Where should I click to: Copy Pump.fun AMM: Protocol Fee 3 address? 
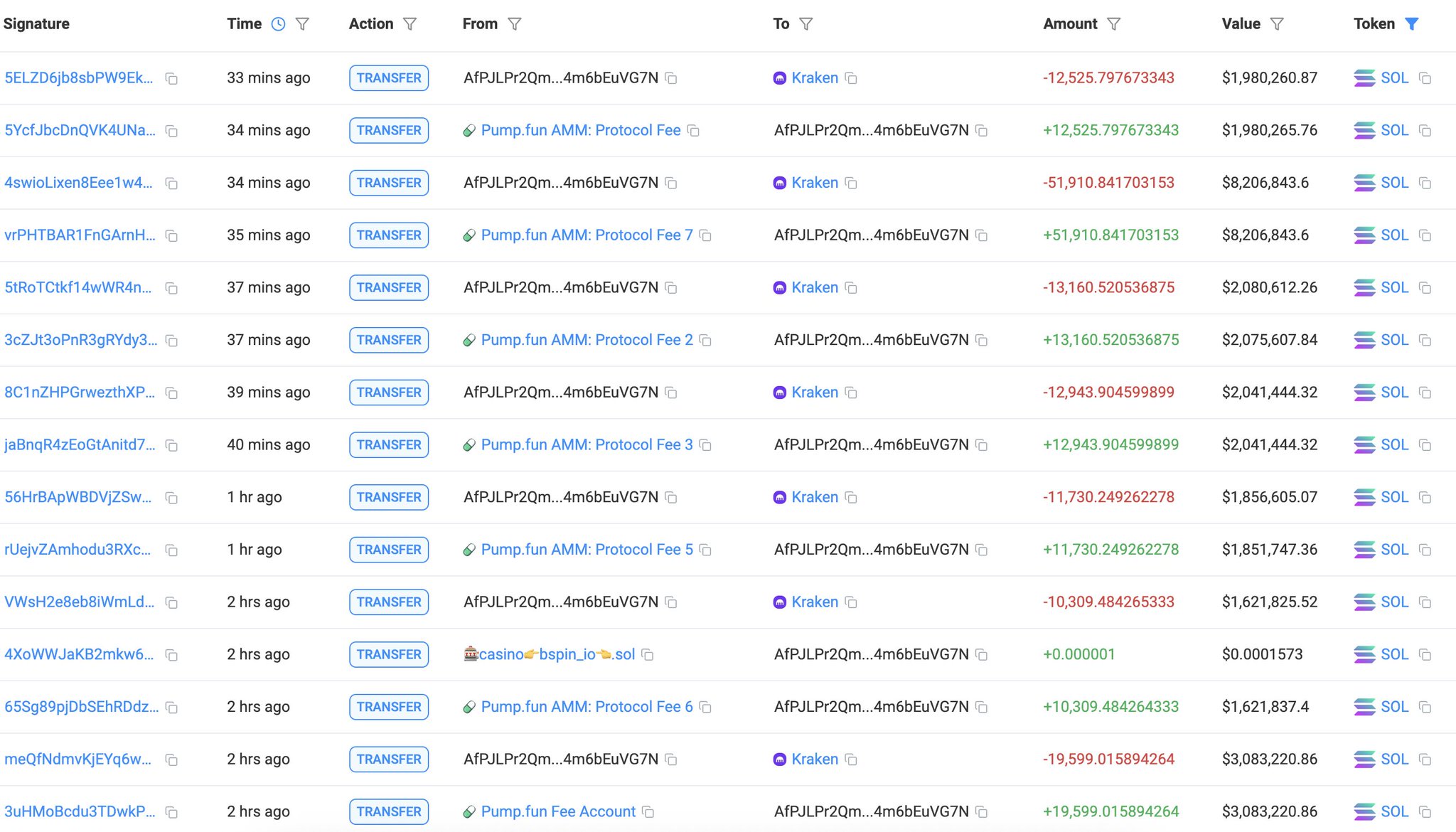tap(705, 445)
